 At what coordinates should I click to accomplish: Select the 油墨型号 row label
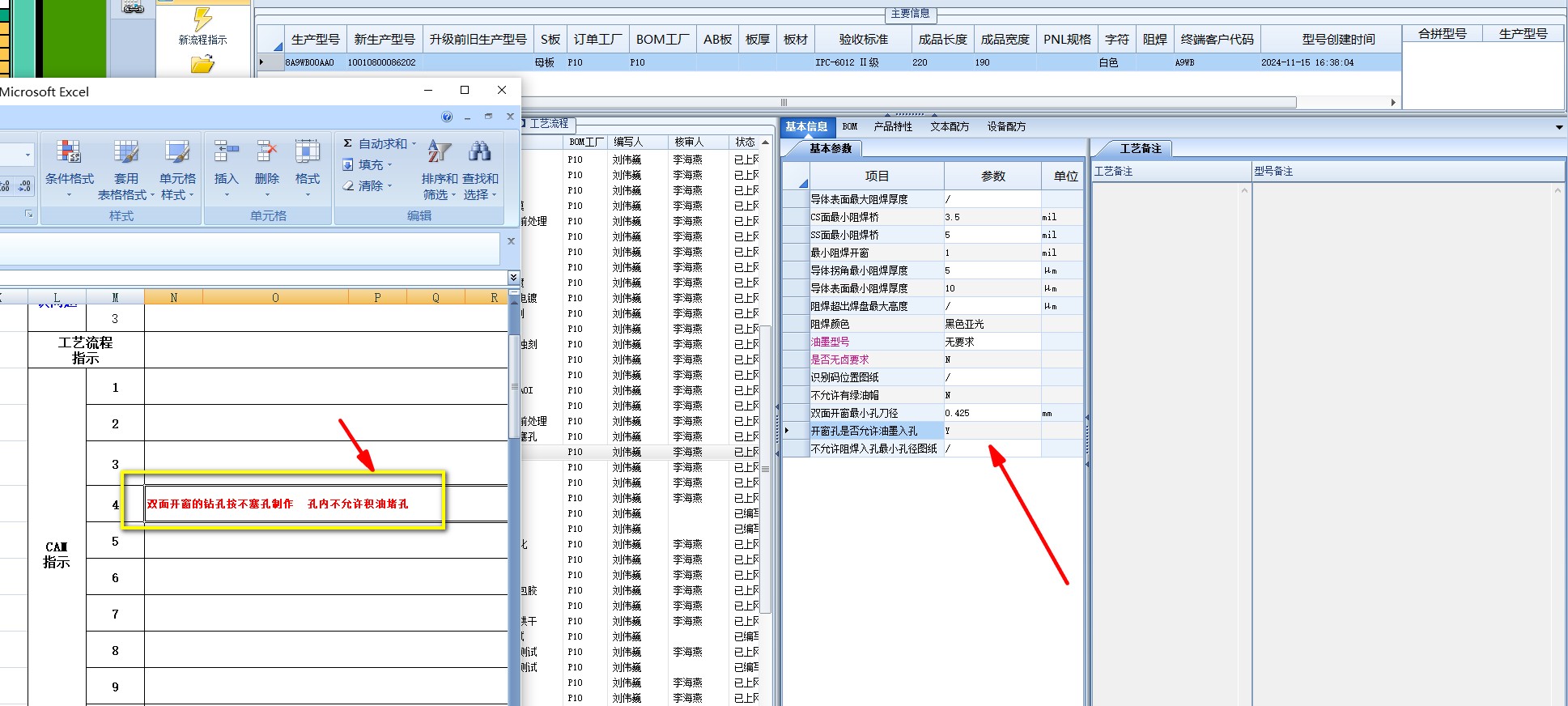pos(831,342)
